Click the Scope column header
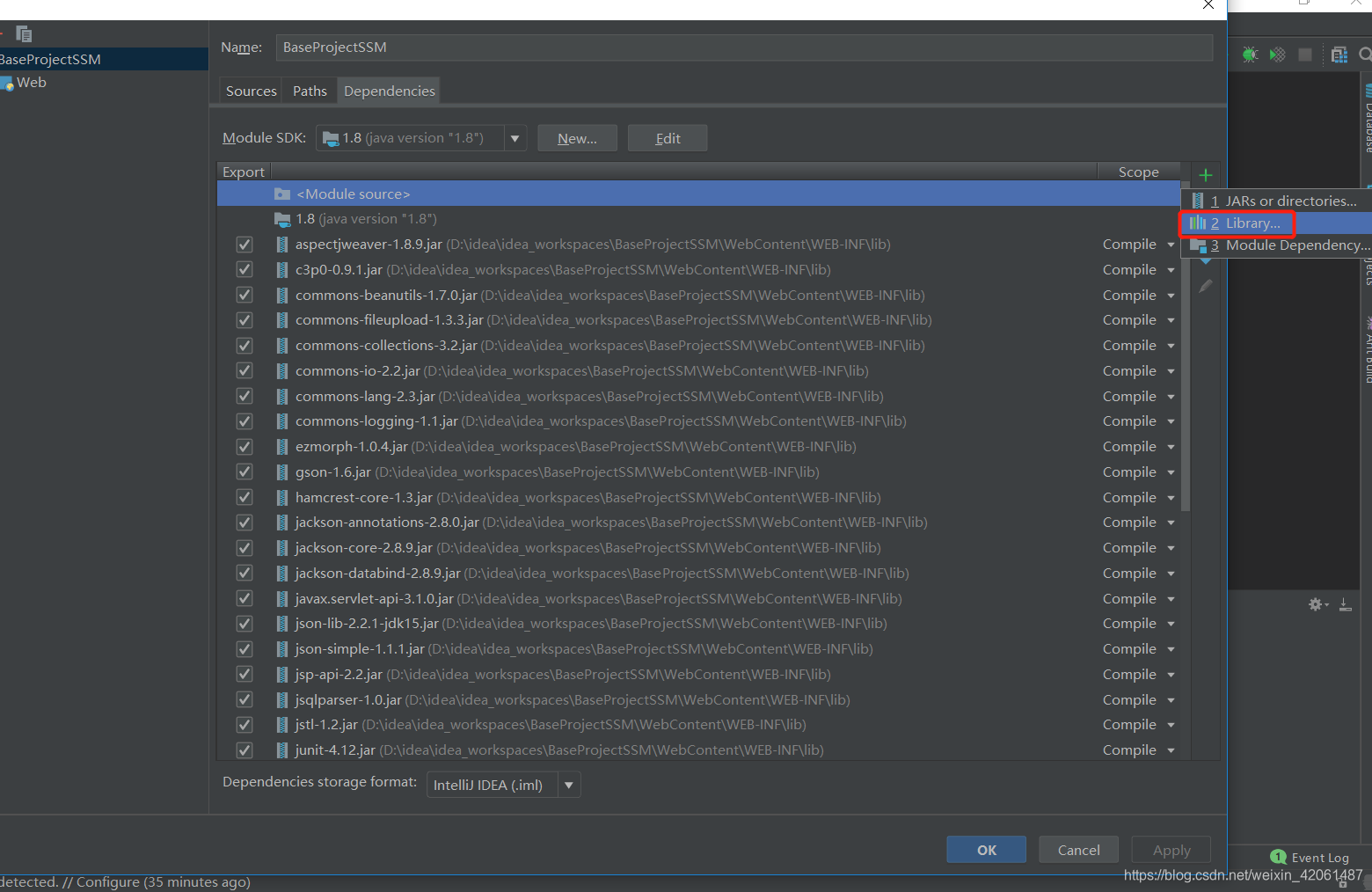This screenshot has width=1372, height=892. 1138,172
